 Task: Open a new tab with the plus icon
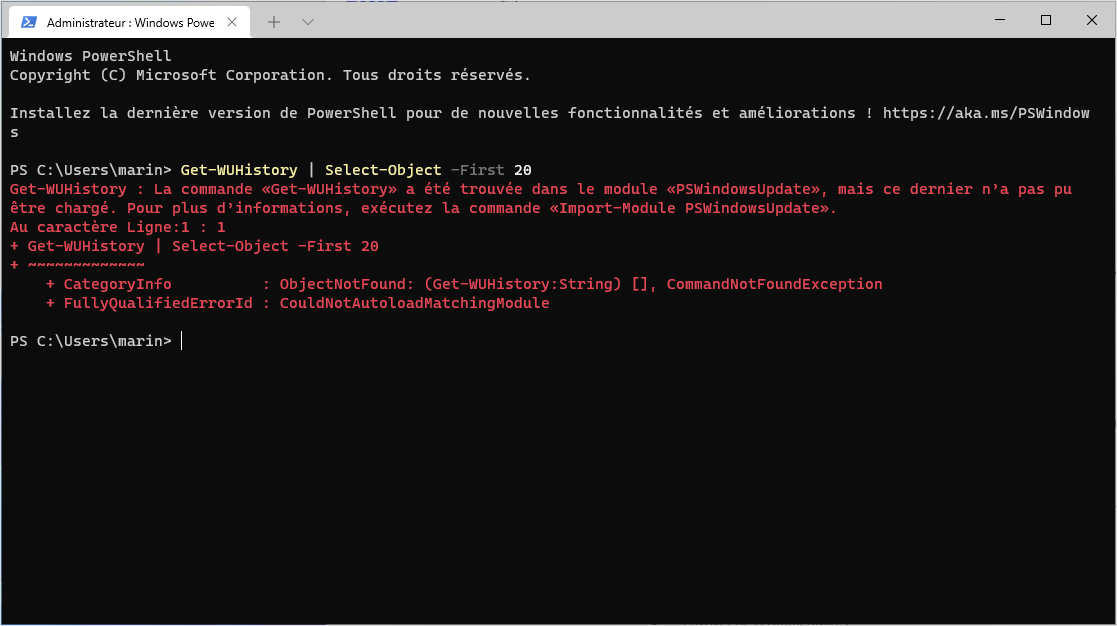click(x=274, y=22)
